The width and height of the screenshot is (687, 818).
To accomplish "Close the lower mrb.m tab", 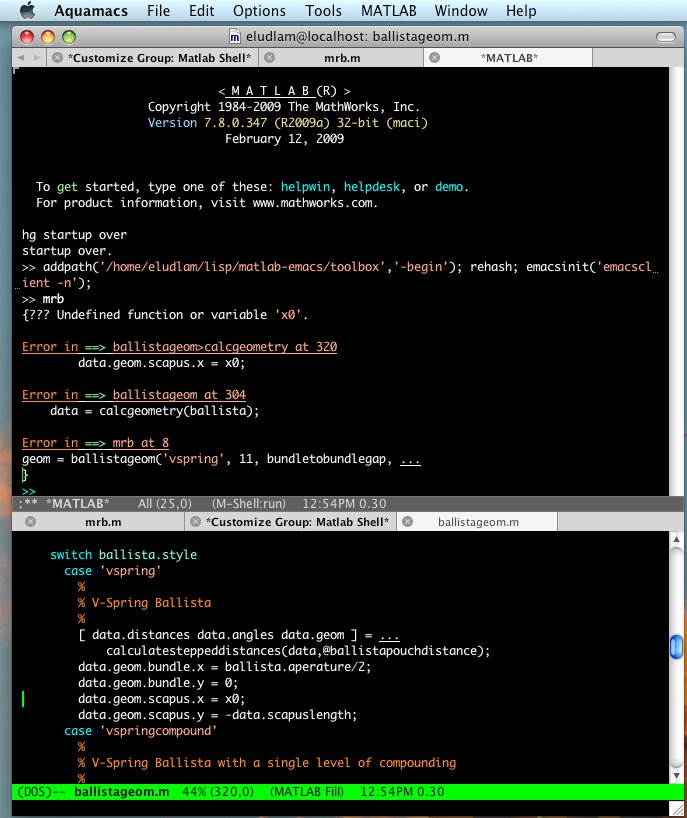I will [30, 522].
